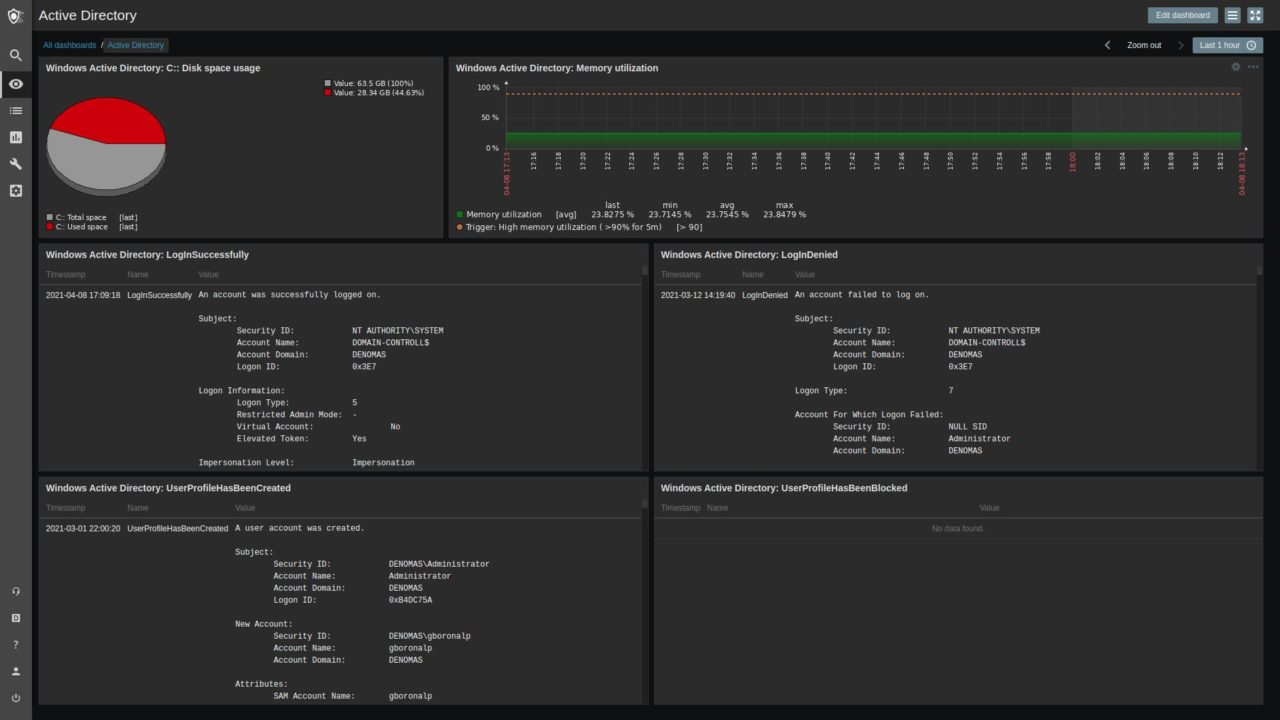
Task: Open the User settings profile icon
Action: click(15, 671)
